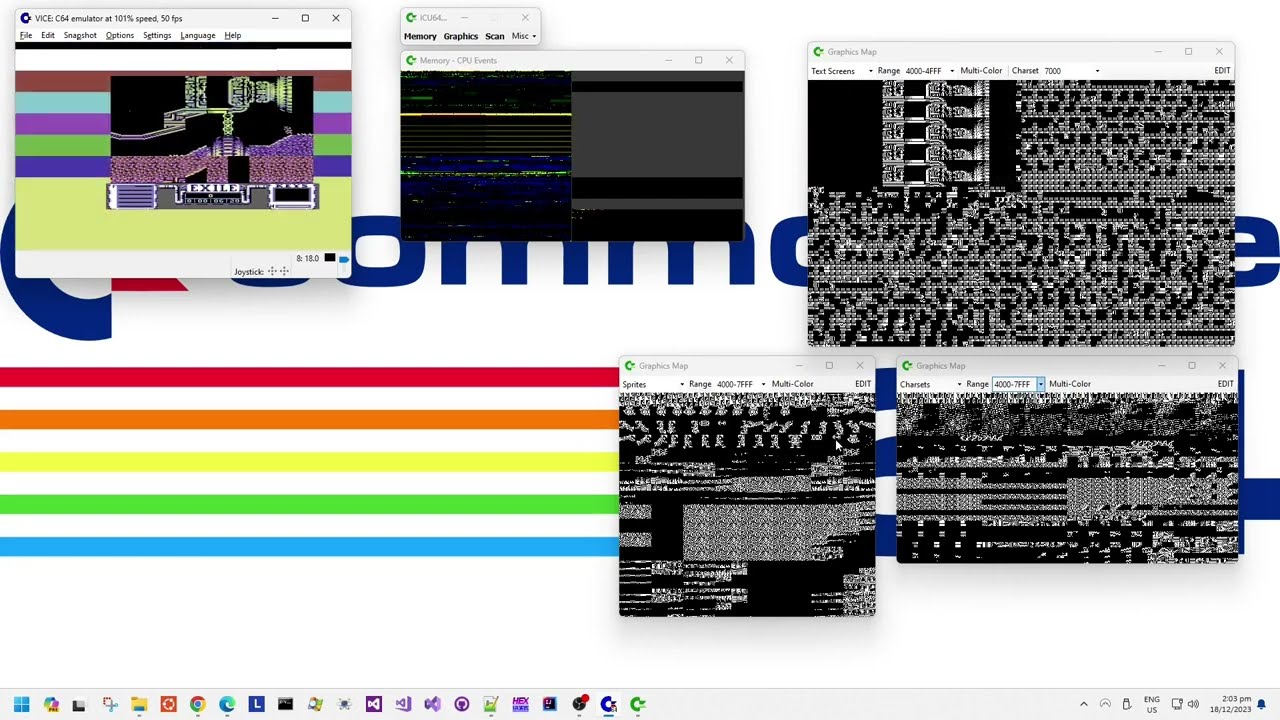Image resolution: width=1280 pixels, height=720 pixels.
Task: Open the blue L app on taskbar
Action: [x=256, y=704]
